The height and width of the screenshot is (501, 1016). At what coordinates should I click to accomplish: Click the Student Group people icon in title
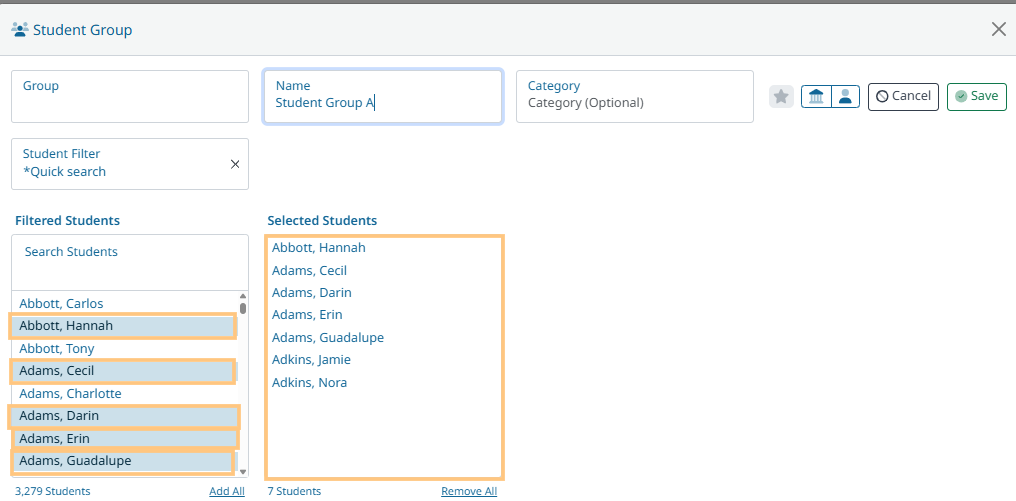tap(19, 30)
